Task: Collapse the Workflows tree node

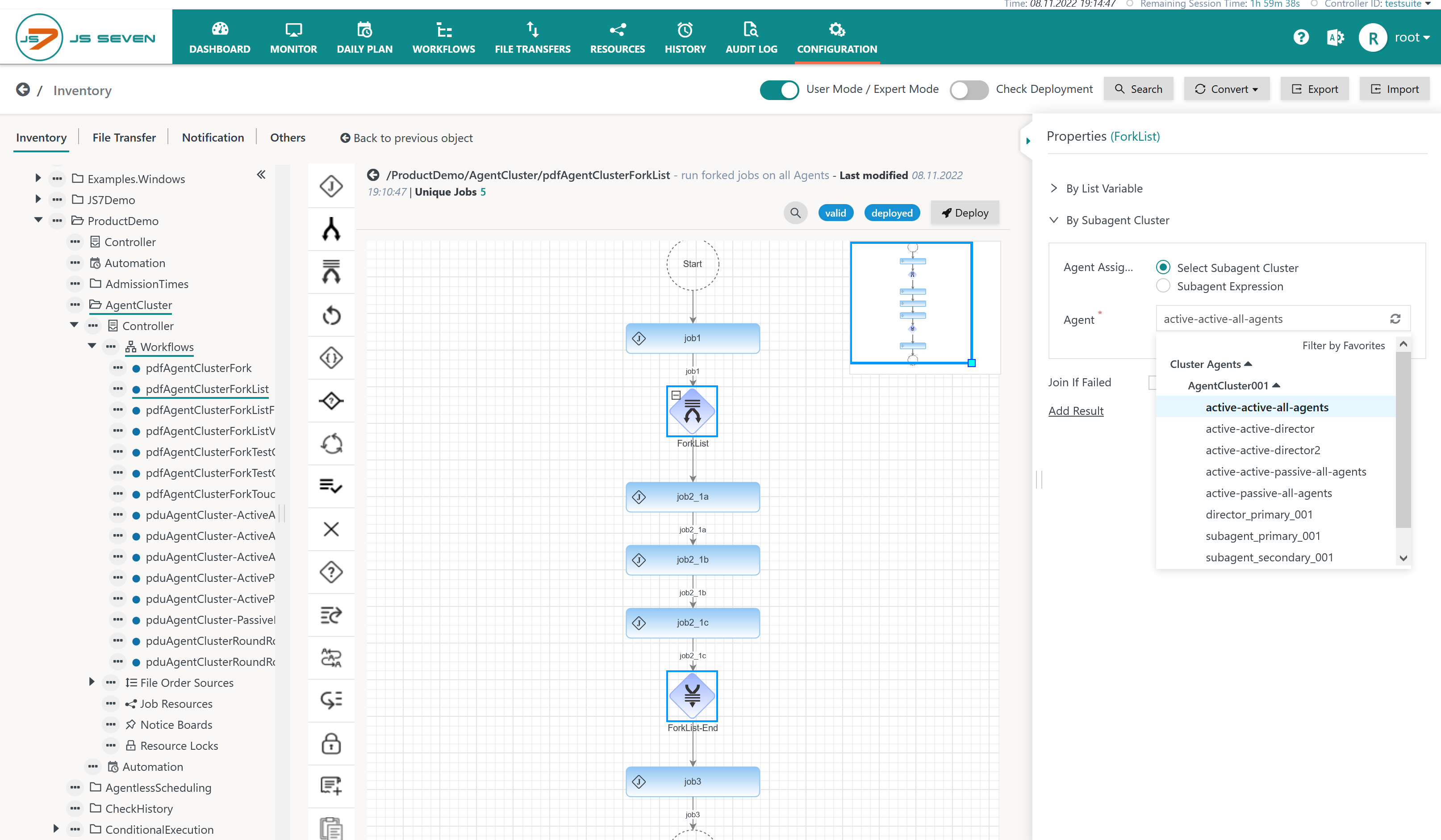Action: [92, 346]
